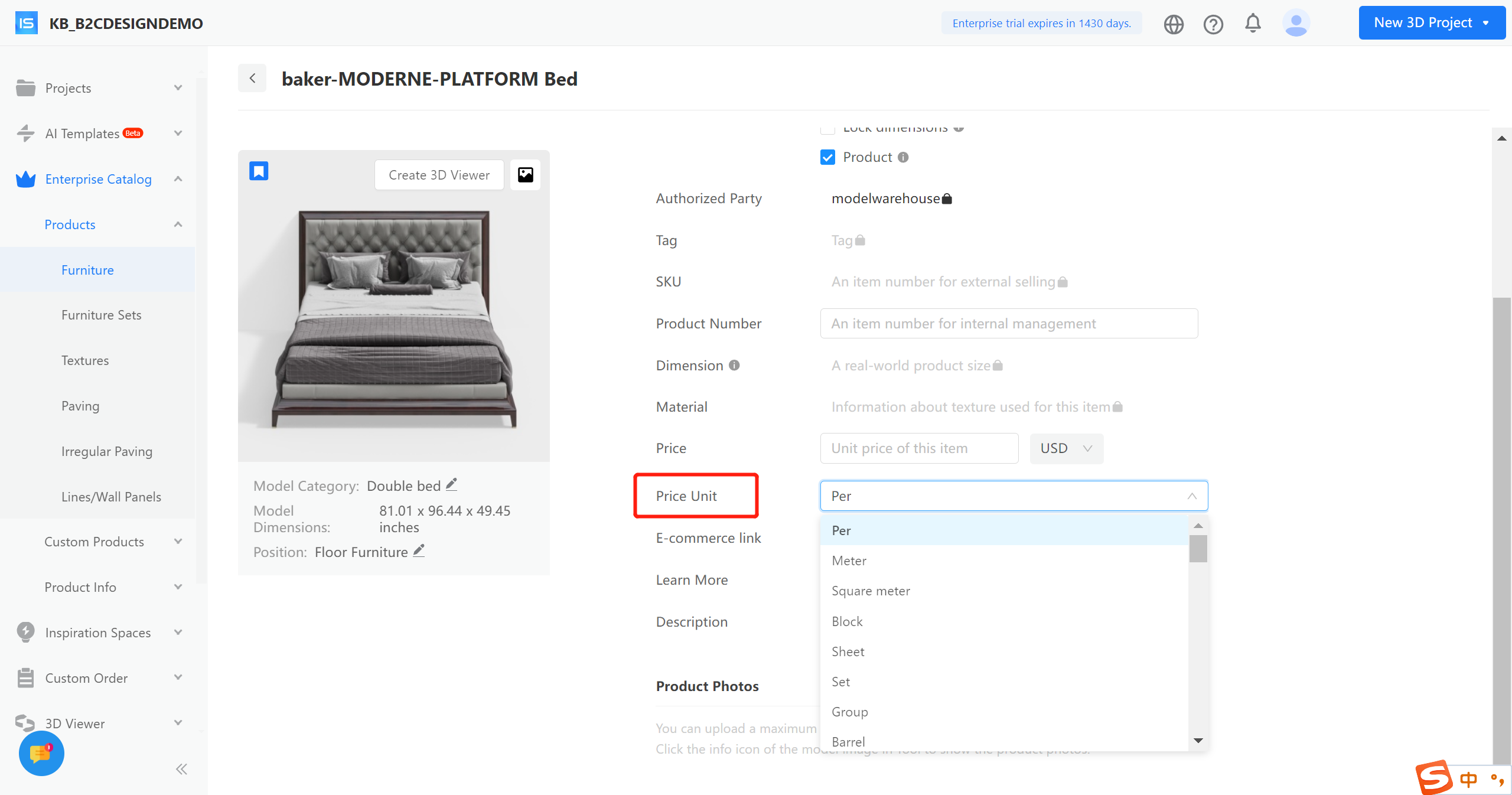
Task: Open the chat support bubble
Action: [41, 754]
